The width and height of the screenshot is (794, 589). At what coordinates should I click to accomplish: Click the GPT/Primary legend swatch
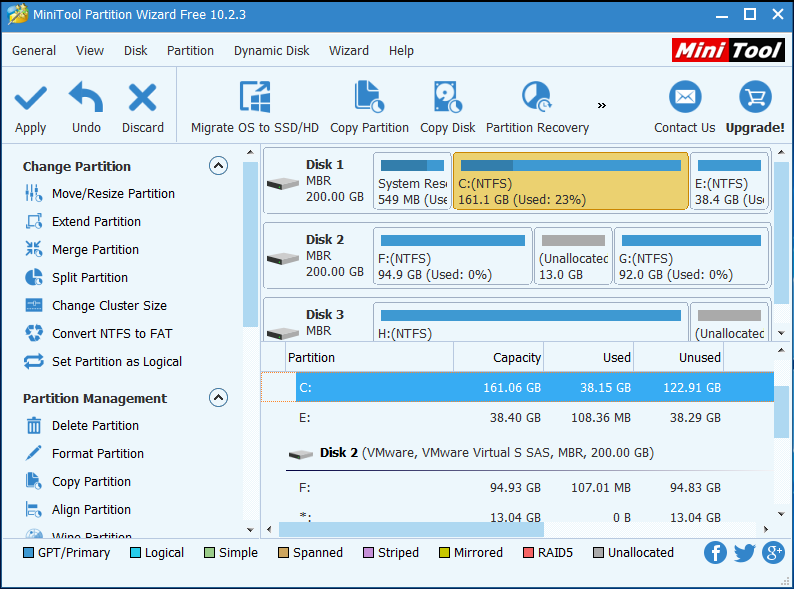(x=28, y=553)
